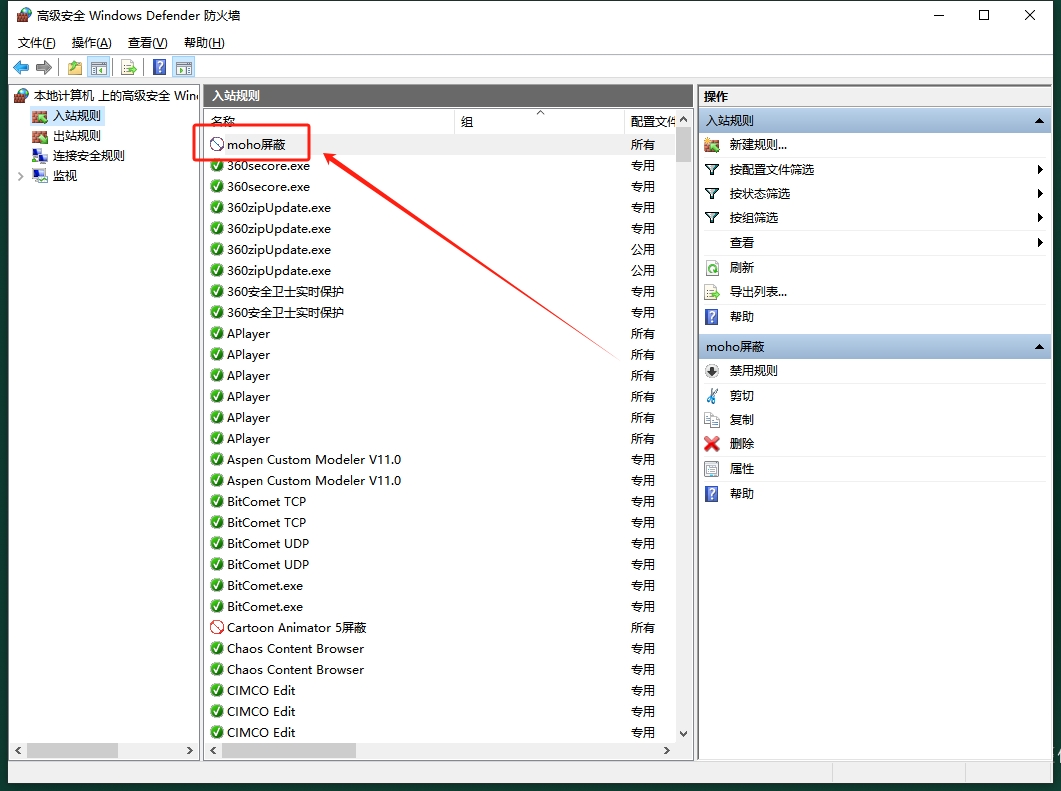Open the 操作(A) menu
The height and width of the screenshot is (791, 1061).
(x=91, y=43)
